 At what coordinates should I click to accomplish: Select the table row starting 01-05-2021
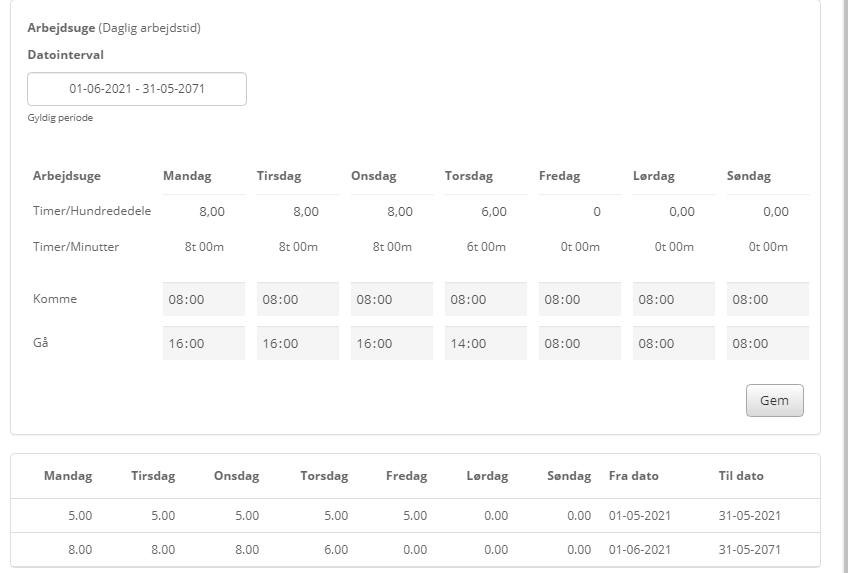tap(414, 516)
